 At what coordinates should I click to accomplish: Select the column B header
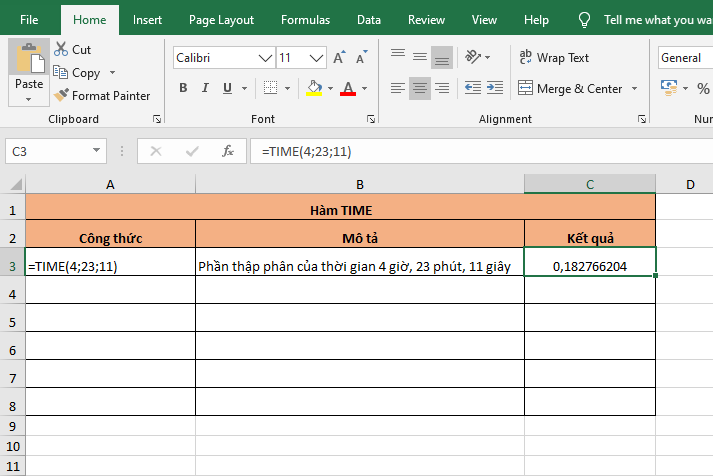point(360,184)
